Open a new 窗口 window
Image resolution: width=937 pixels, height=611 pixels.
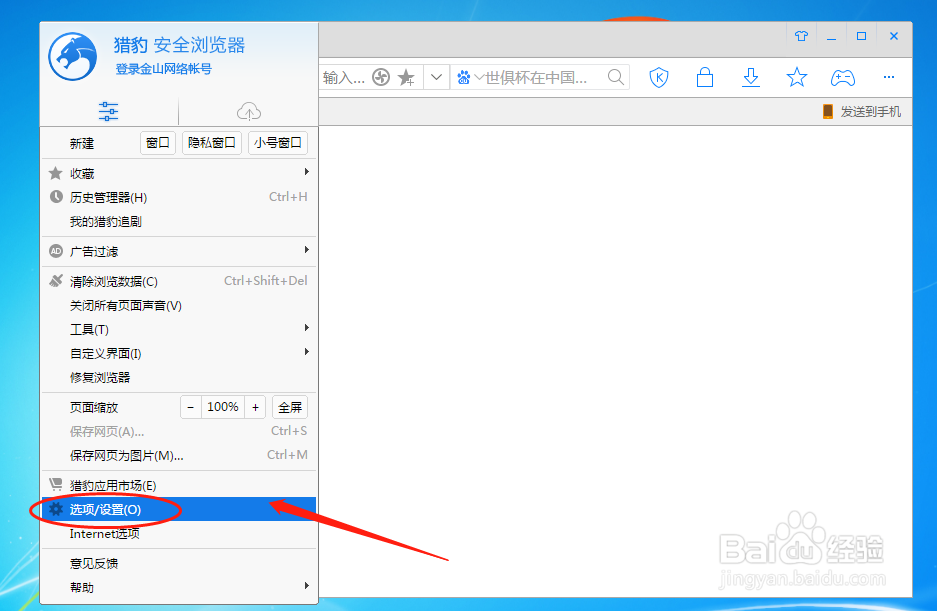tap(158, 143)
